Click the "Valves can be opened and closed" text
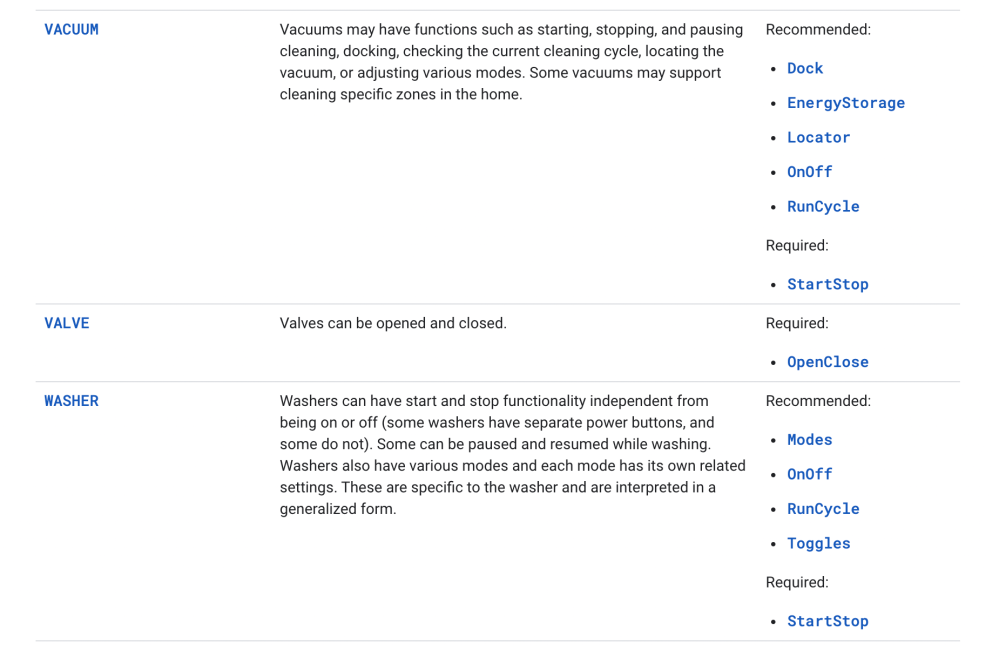Image resolution: width=999 pixels, height=650 pixels. 393,323
